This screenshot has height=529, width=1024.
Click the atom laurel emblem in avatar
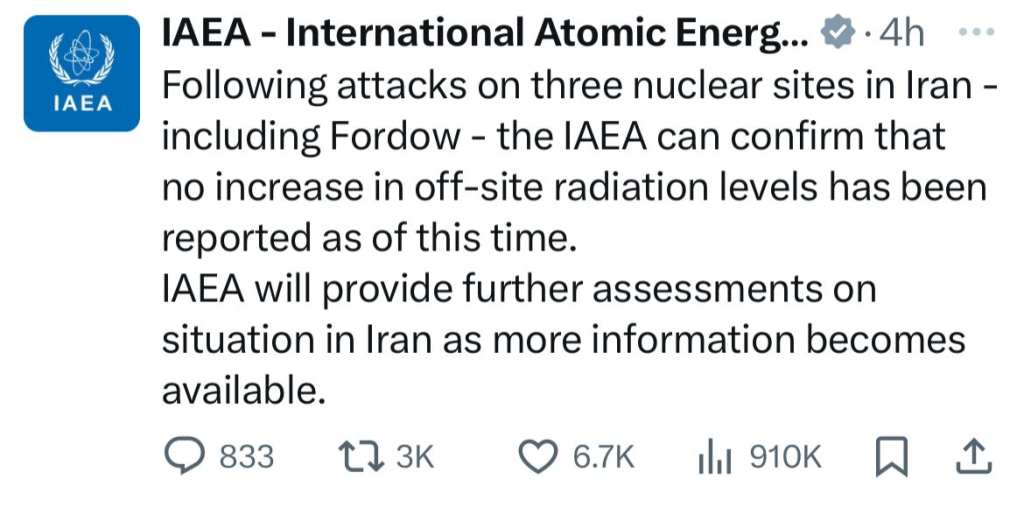(x=82, y=58)
